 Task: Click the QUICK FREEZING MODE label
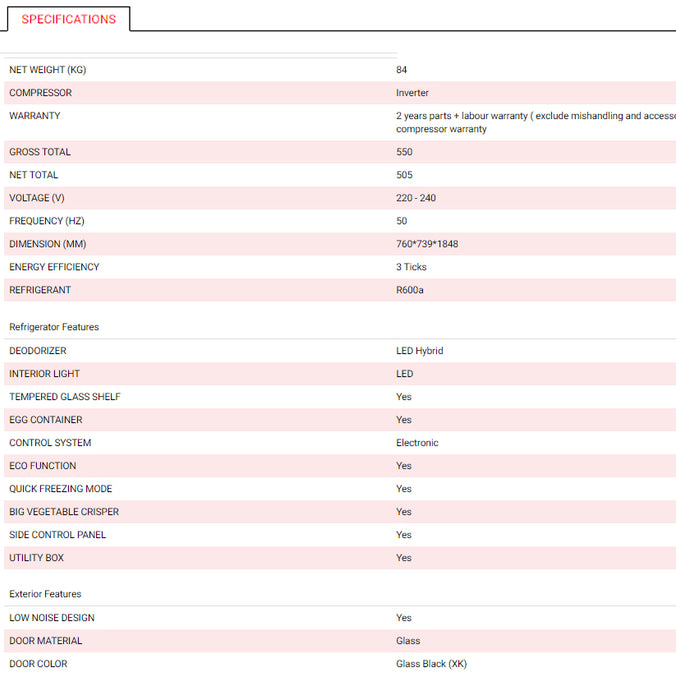pos(60,489)
